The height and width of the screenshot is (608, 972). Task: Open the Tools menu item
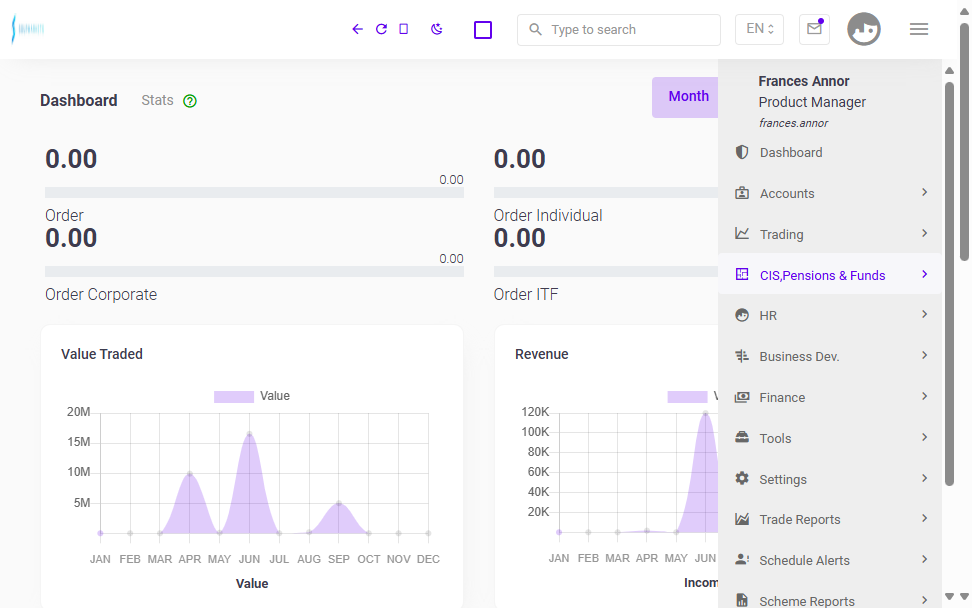click(x=830, y=438)
